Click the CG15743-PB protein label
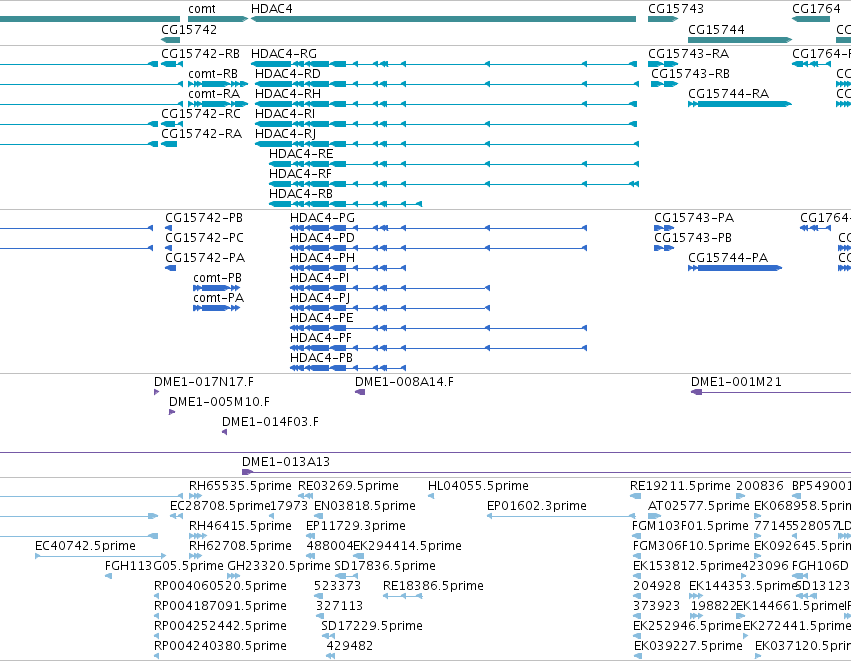 693,238
